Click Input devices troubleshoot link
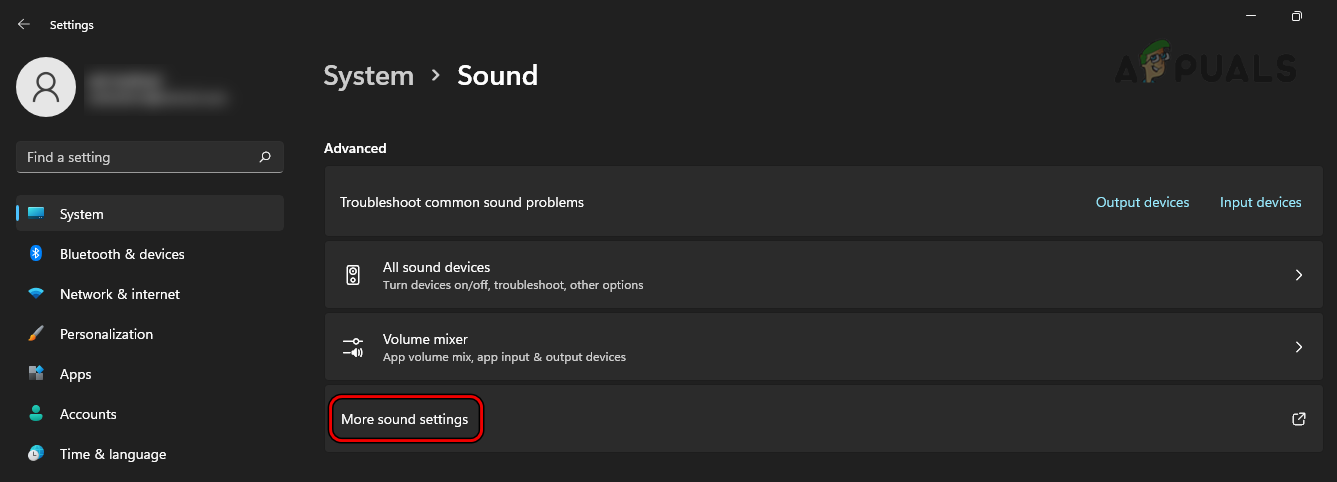The image size is (1337, 482). 1260,202
